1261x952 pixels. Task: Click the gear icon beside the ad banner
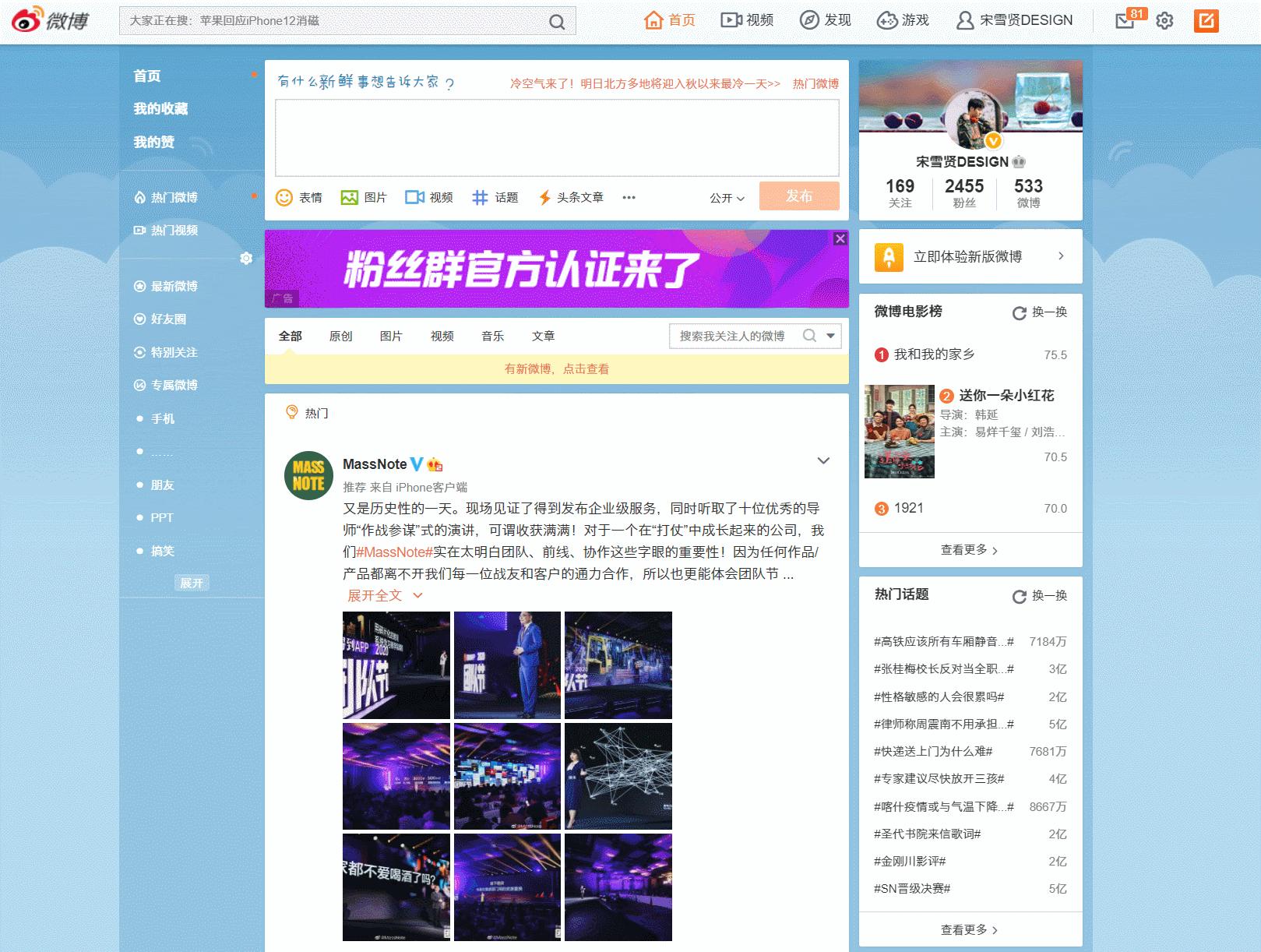(x=247, y=258)
